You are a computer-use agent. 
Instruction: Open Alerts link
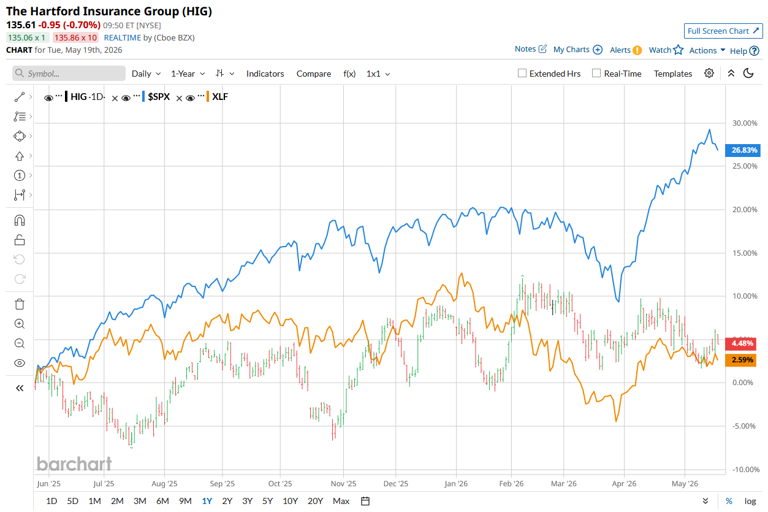(625, 50)
